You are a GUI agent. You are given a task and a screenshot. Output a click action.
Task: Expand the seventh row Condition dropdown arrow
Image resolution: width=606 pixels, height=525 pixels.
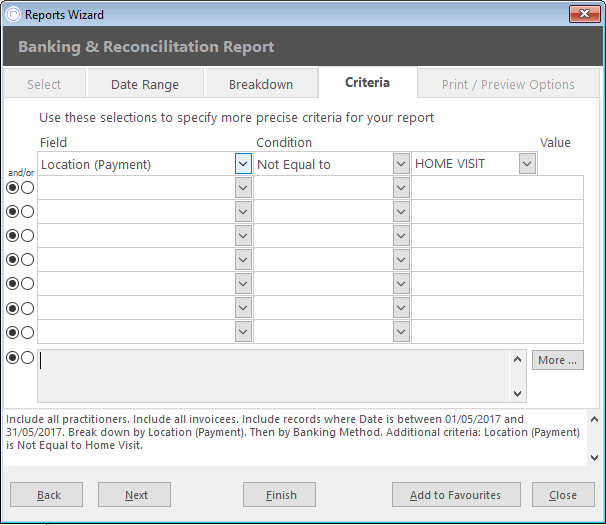coord(401,308)
